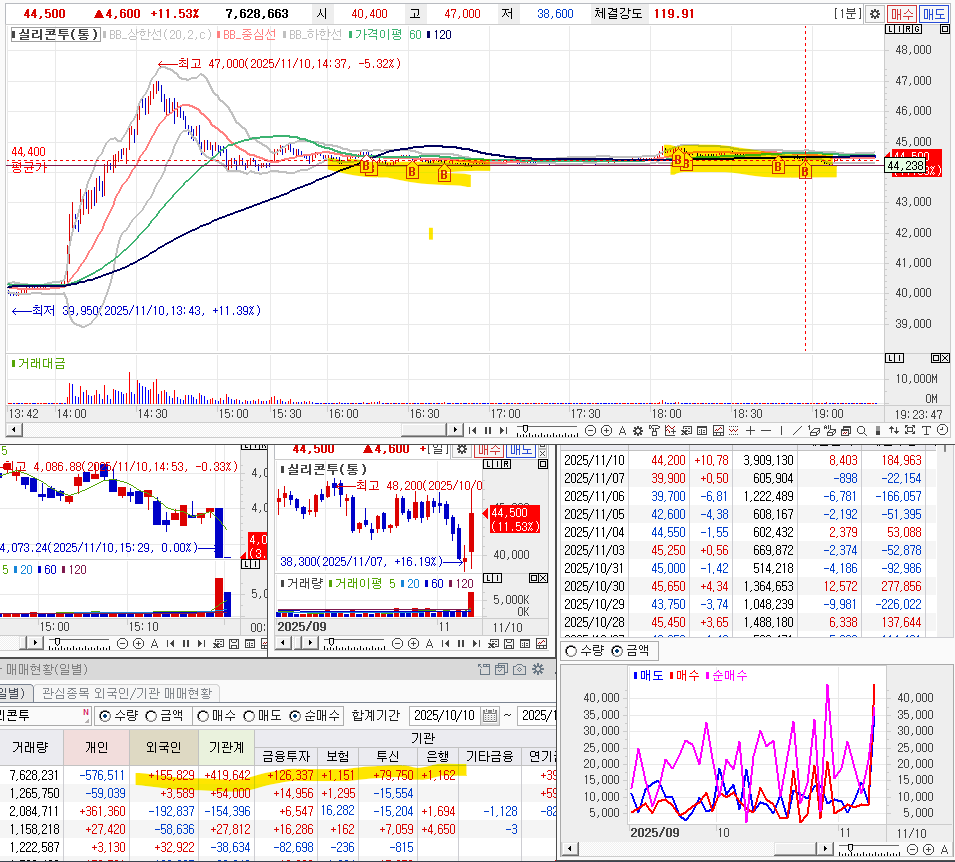Pause main chart playback
This screenshot has height=862, width=955.
488,431
